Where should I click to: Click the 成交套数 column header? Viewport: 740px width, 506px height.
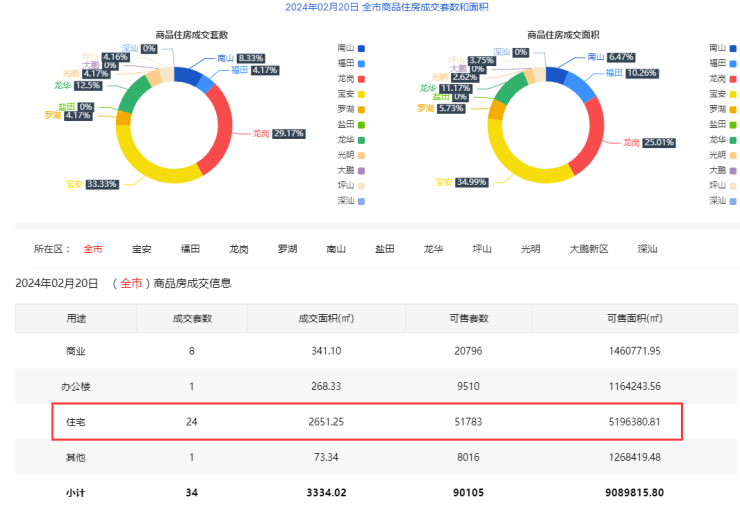[x=191, y=318]
